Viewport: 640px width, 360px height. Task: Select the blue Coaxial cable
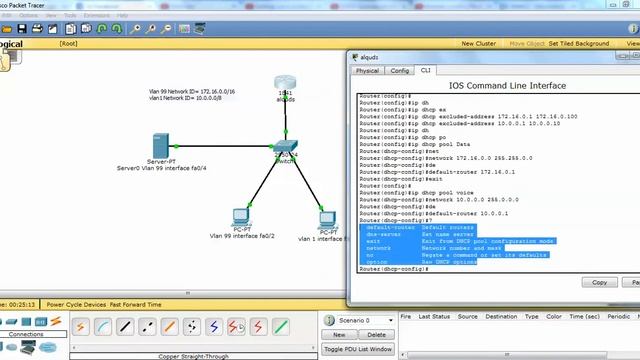tap(214, 327)
